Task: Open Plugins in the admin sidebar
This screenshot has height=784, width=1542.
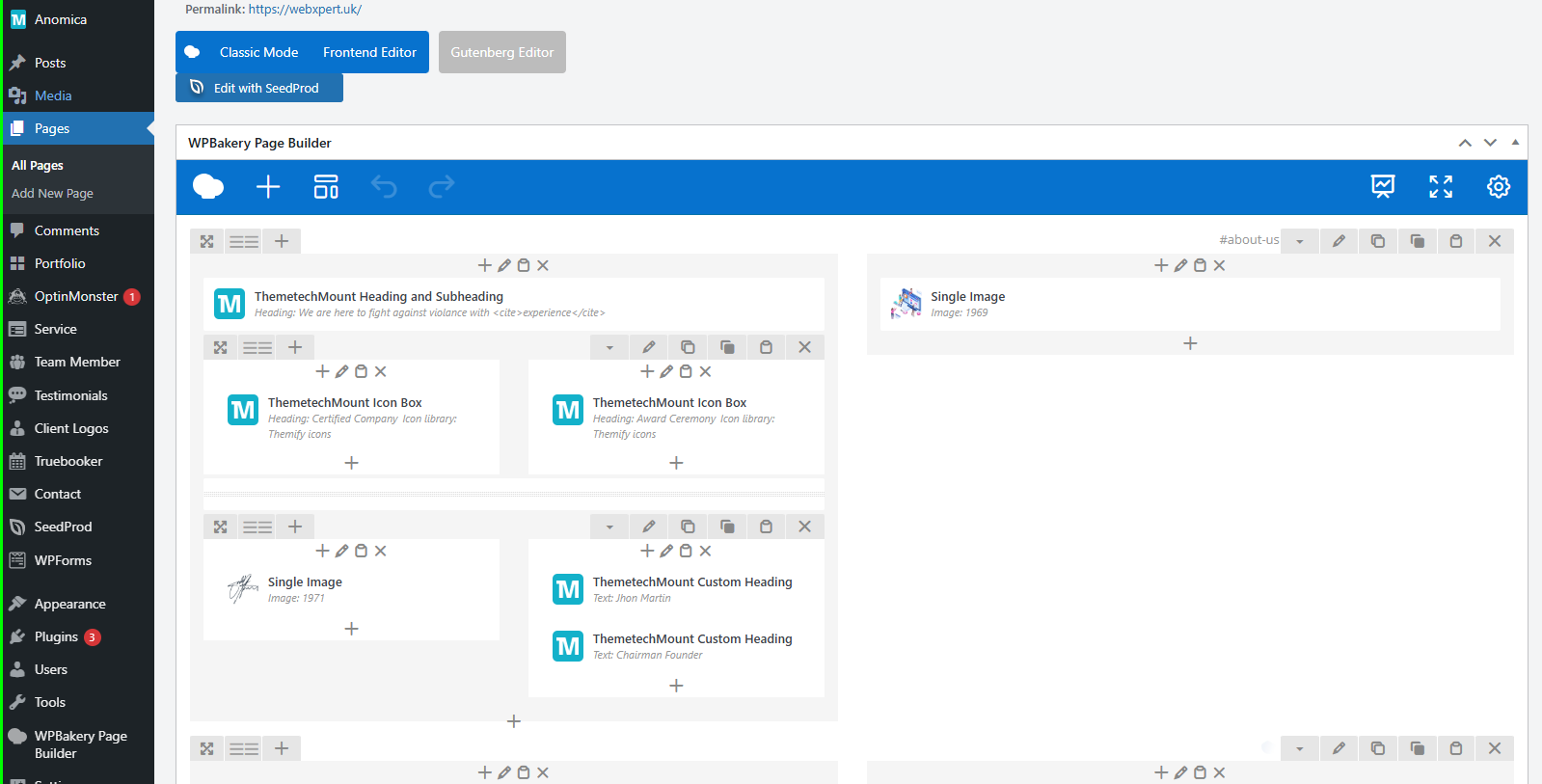Action: pyautogui.click(x=56, y=636)
